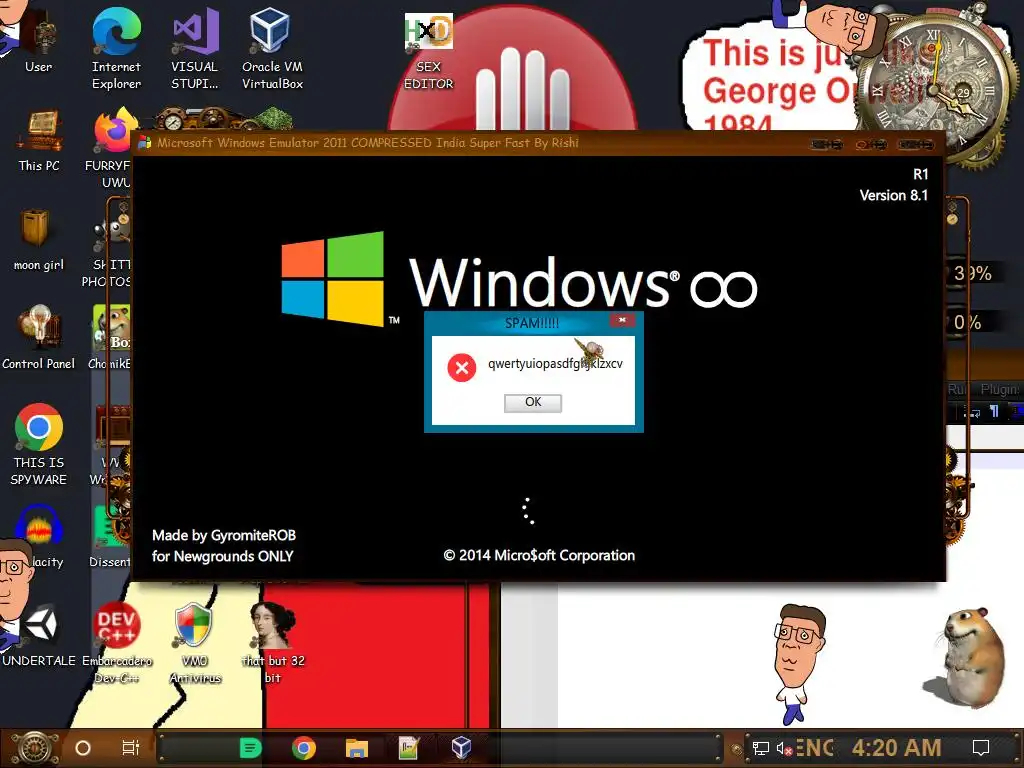This screenshot has height=768, width=1024.
Task: Click 'Made by GyromiteROB' text
Action: click(x=224, y=536)
